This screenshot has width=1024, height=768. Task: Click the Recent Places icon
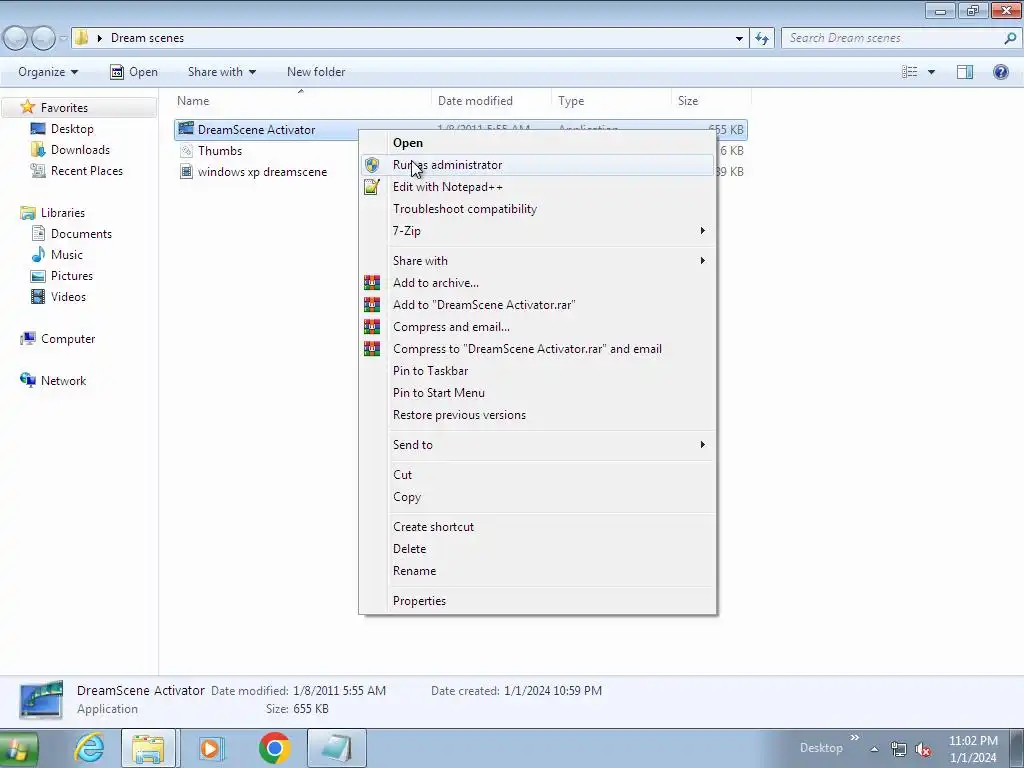[38, 170]
